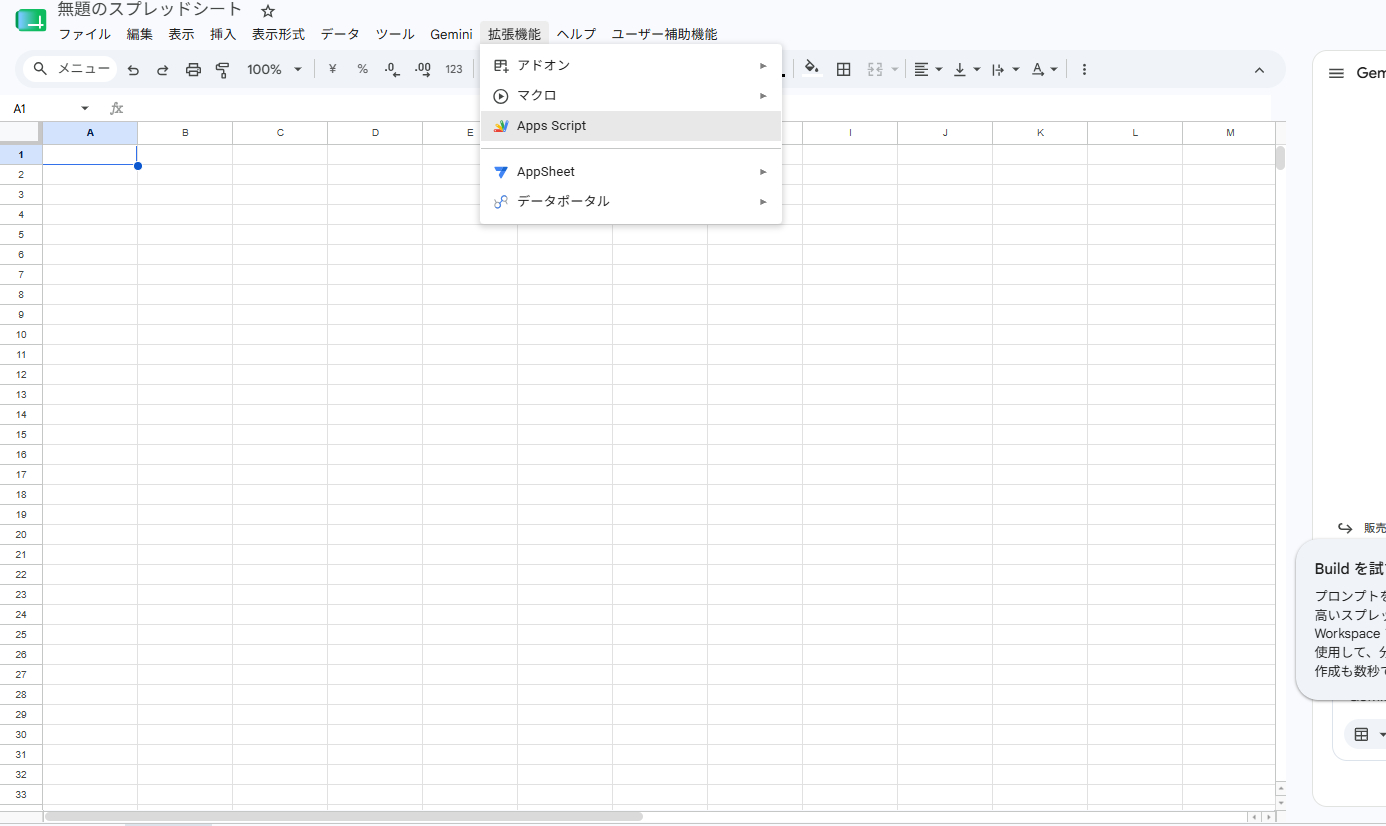Open the 表示形式 menu
The image size is (1386, 826).
(x=278, y=34)
